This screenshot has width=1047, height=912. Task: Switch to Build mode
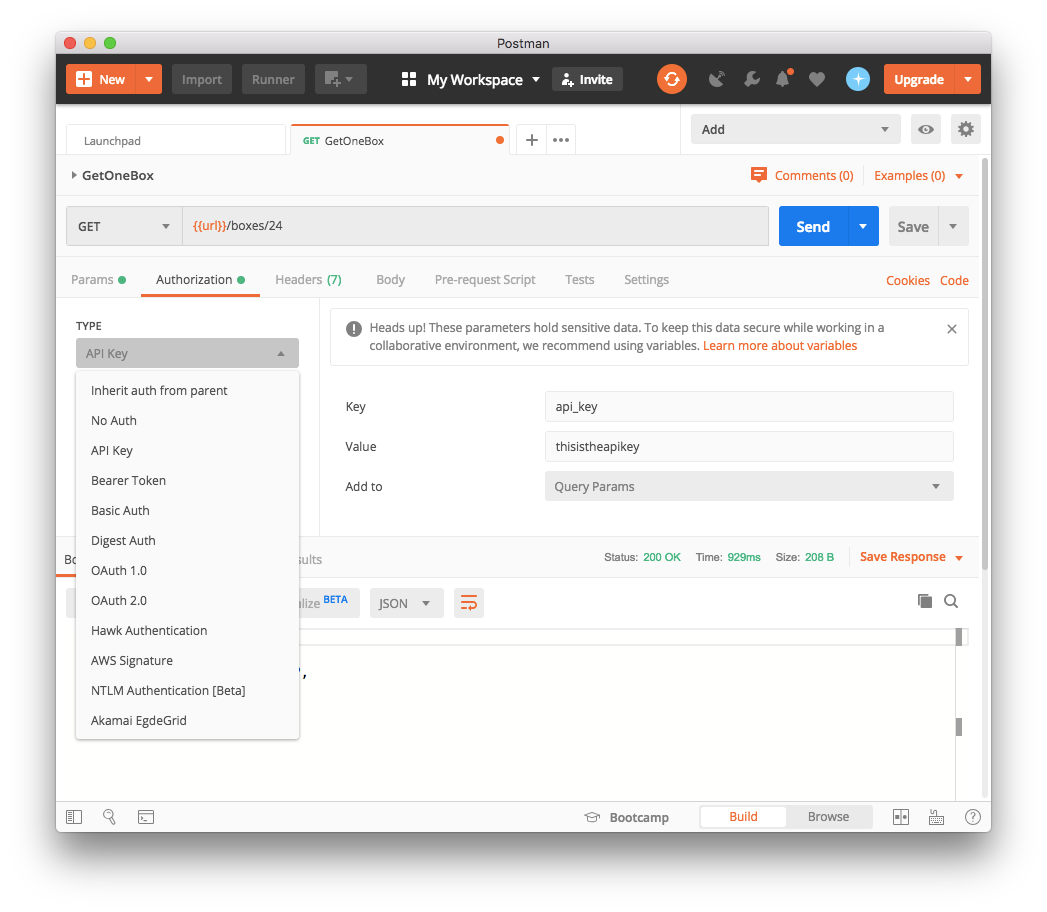[743, 817]
